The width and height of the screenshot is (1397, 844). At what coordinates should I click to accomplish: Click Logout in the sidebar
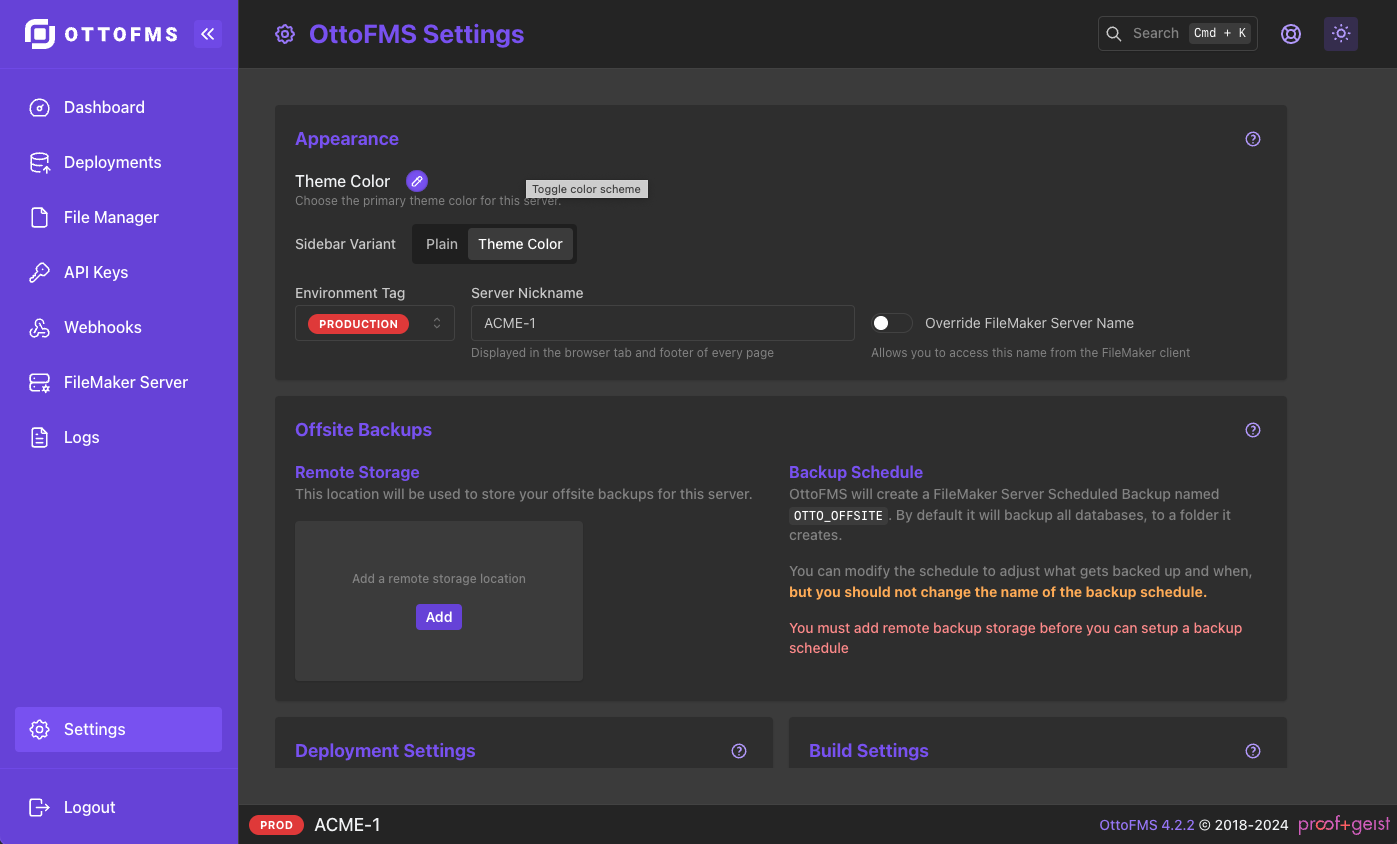pos(118,808)
